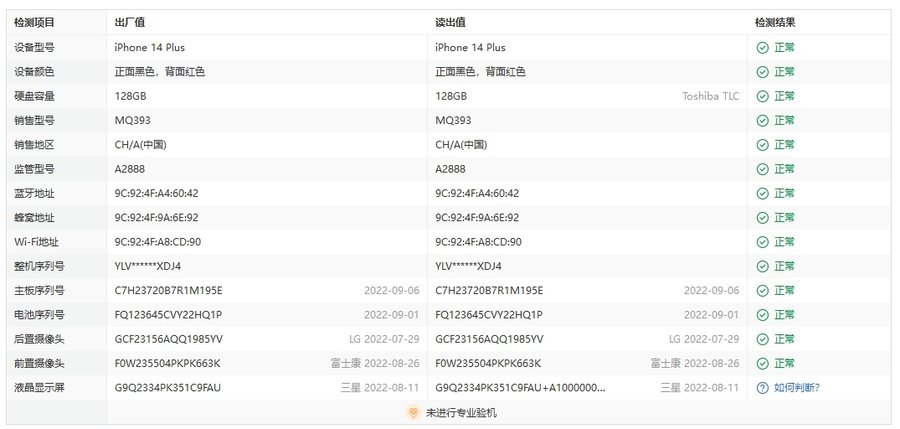Image resolution: width=900 pixels, height=429 pixels.
Task: Click the question mark icon in 液晶显示屏 row
Action: [762, 388]
